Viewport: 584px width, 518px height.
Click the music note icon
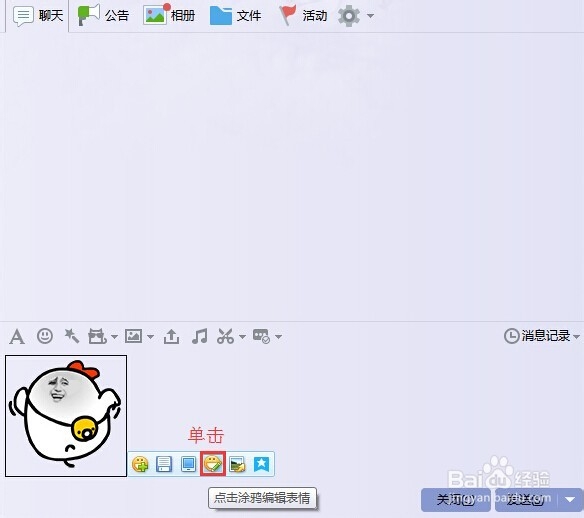point(199,336)
